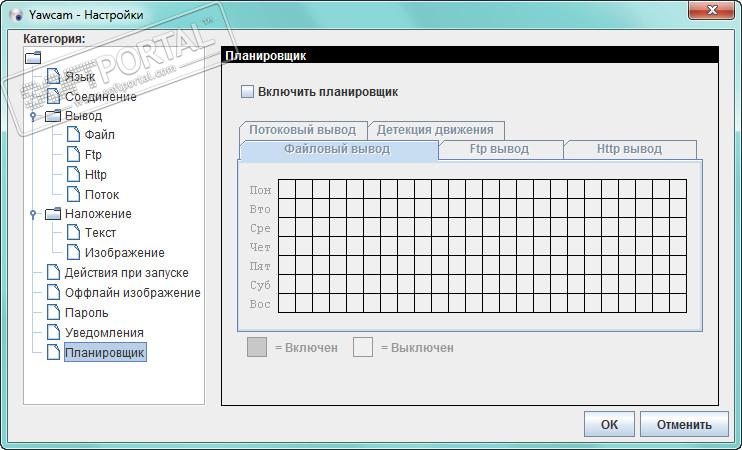
Task: Collapse the Вывод tree node handle
Action: 33,116
